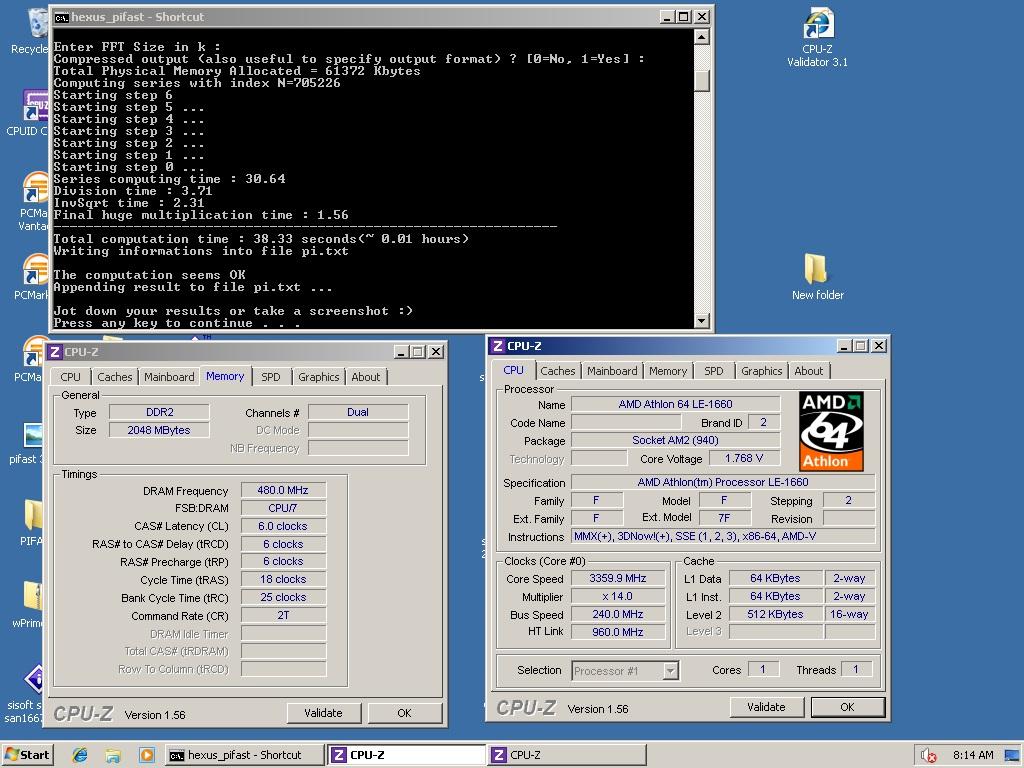Click the Core Speed 3359.9 MHz field
1024x768 pixels.
tap(618, 578)
